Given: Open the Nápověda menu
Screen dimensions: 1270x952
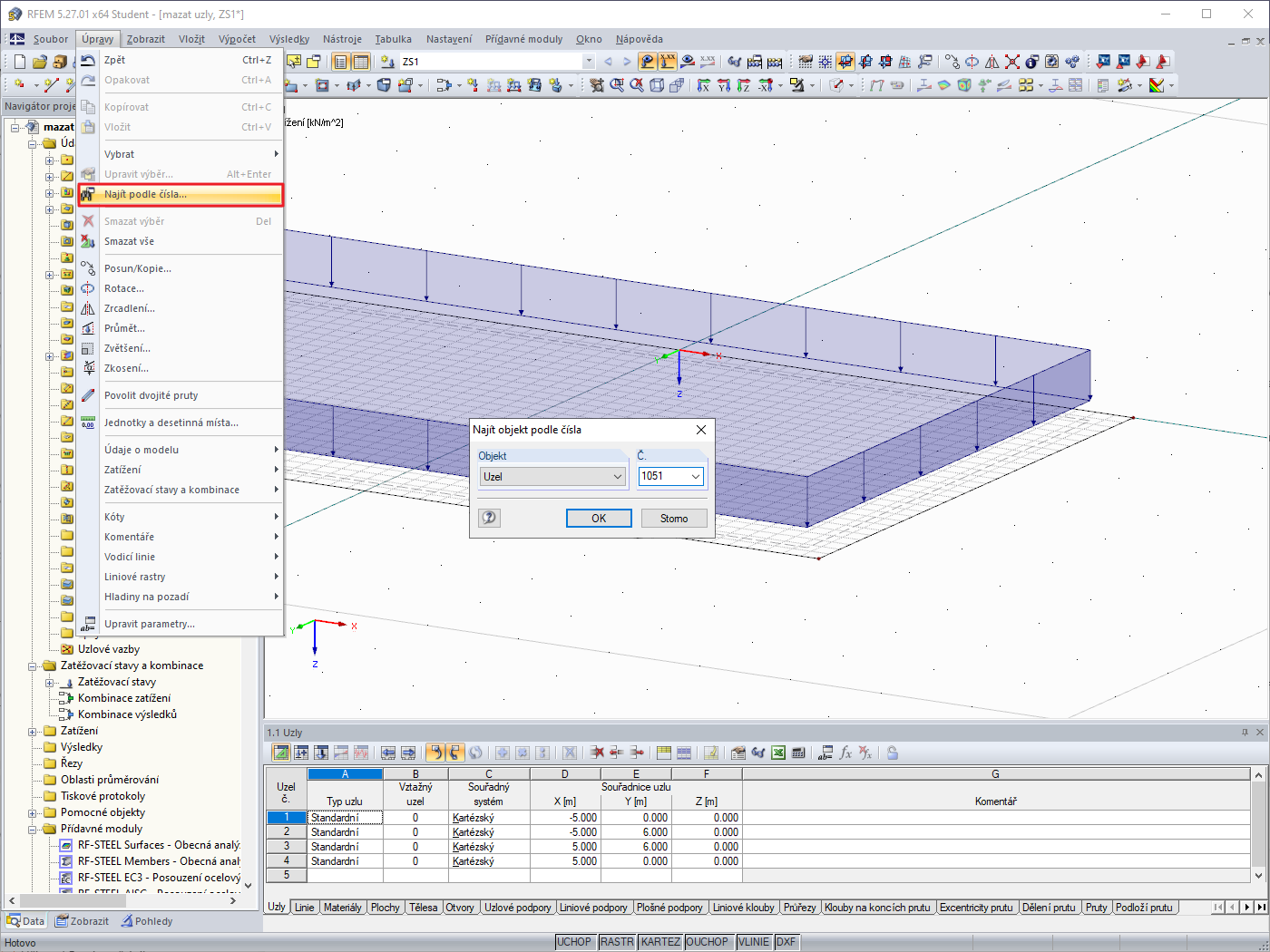Looking at the screenshot, I should pyautogui.click(x=640, y=39).
